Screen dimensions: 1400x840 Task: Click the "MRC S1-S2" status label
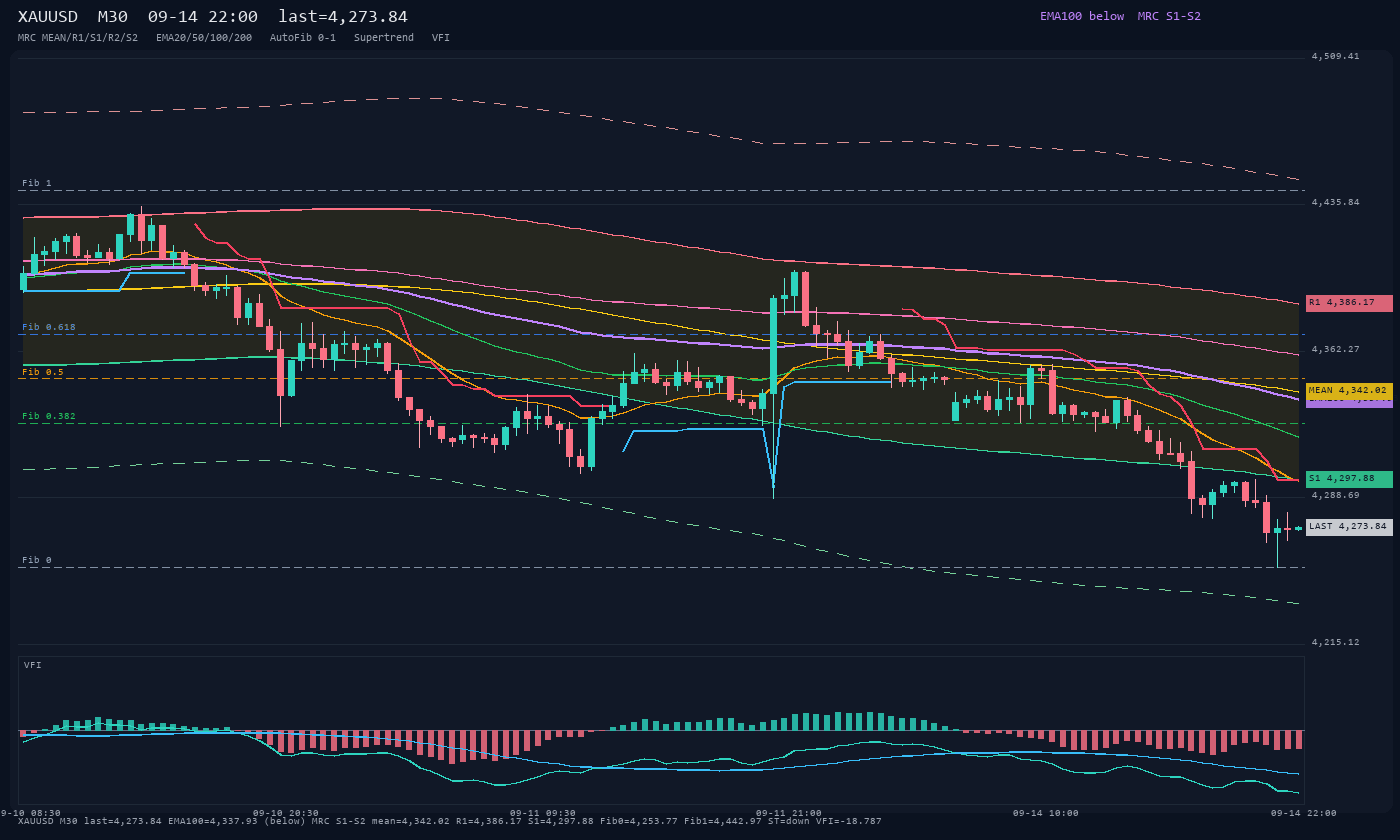coord(1169,16)
